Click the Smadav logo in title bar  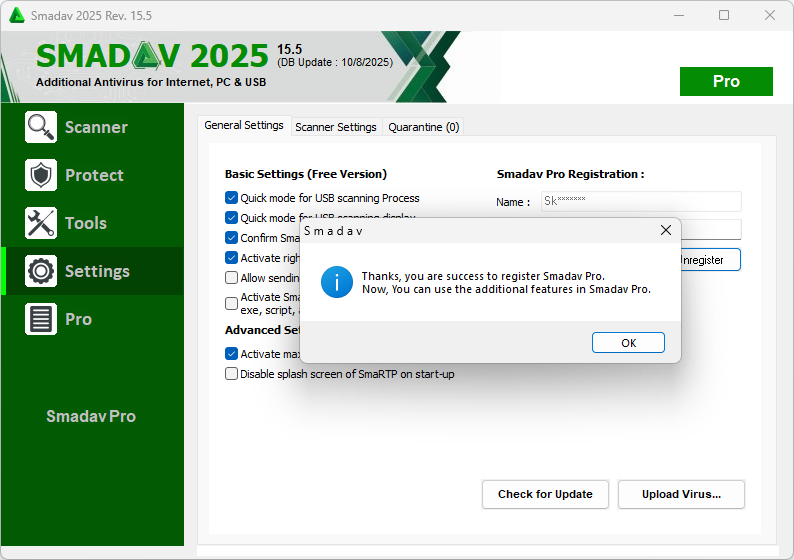coord(17,15)
